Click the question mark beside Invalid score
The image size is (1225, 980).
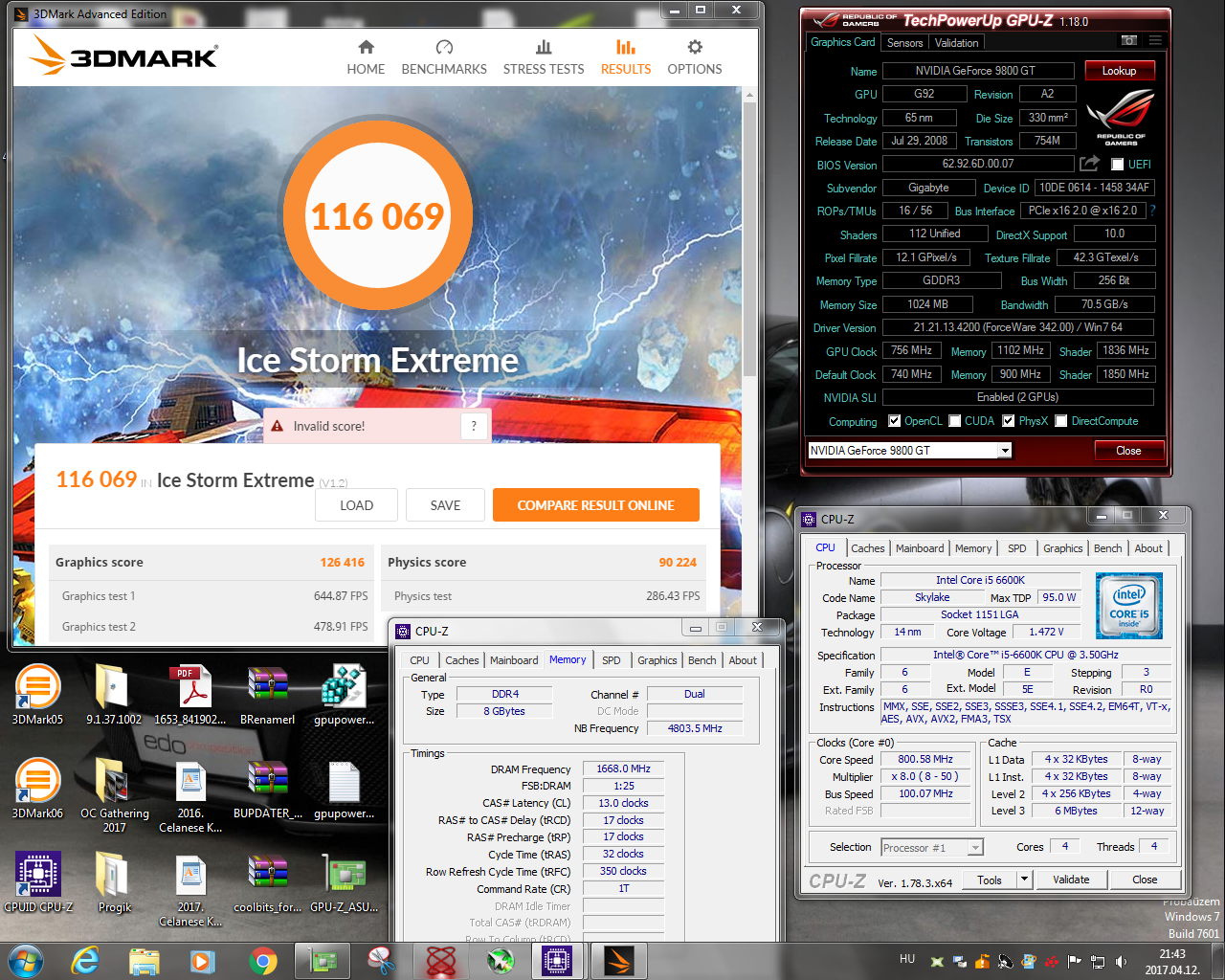click(474, 426)
